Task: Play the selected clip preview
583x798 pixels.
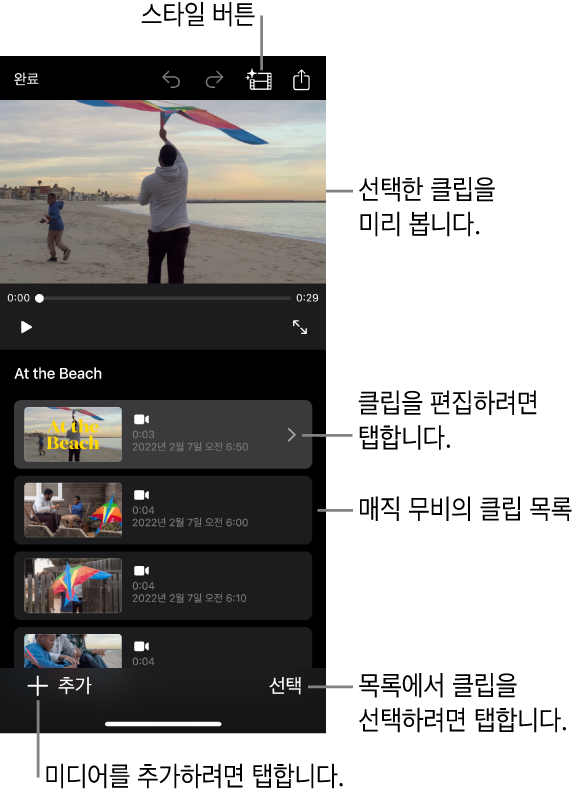Action: tap(26, 327)
